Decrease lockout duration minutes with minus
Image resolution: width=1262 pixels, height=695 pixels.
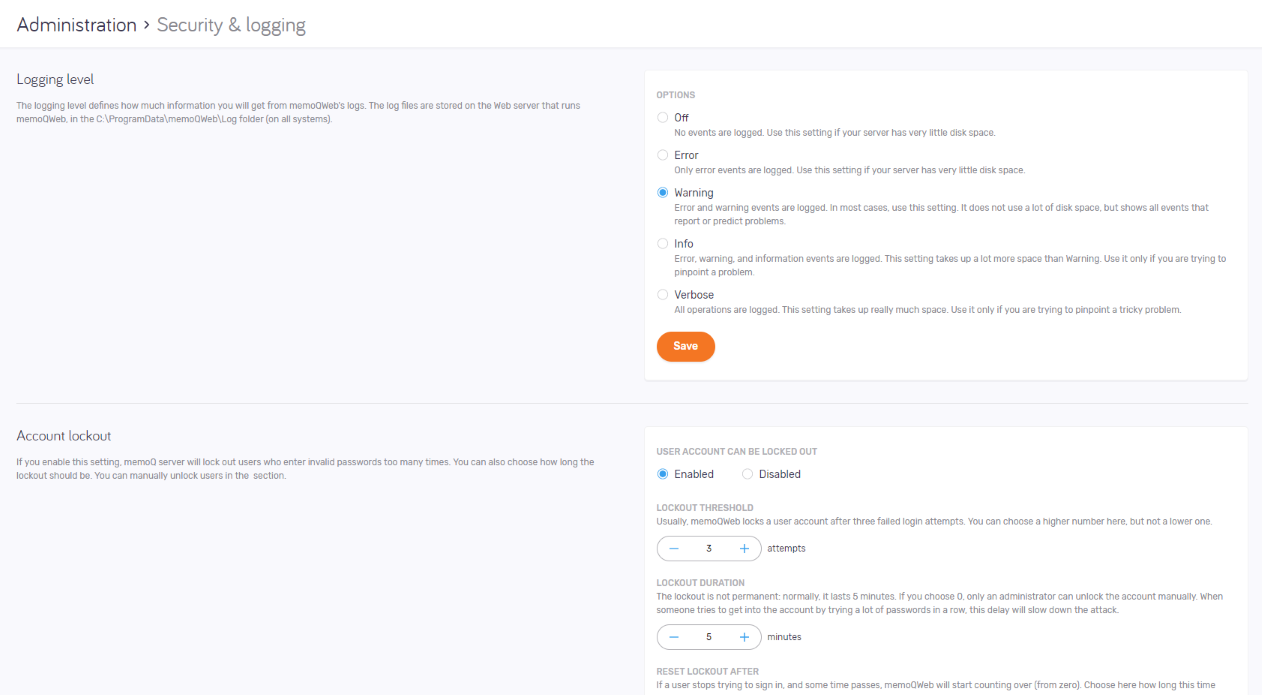(674, 637)
